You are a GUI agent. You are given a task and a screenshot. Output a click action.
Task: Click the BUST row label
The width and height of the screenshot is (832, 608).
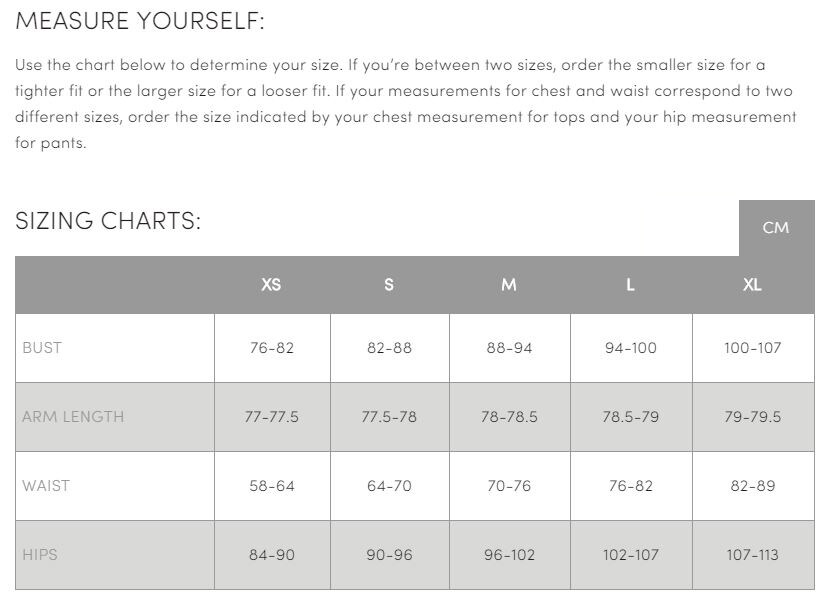pos(42,348)
